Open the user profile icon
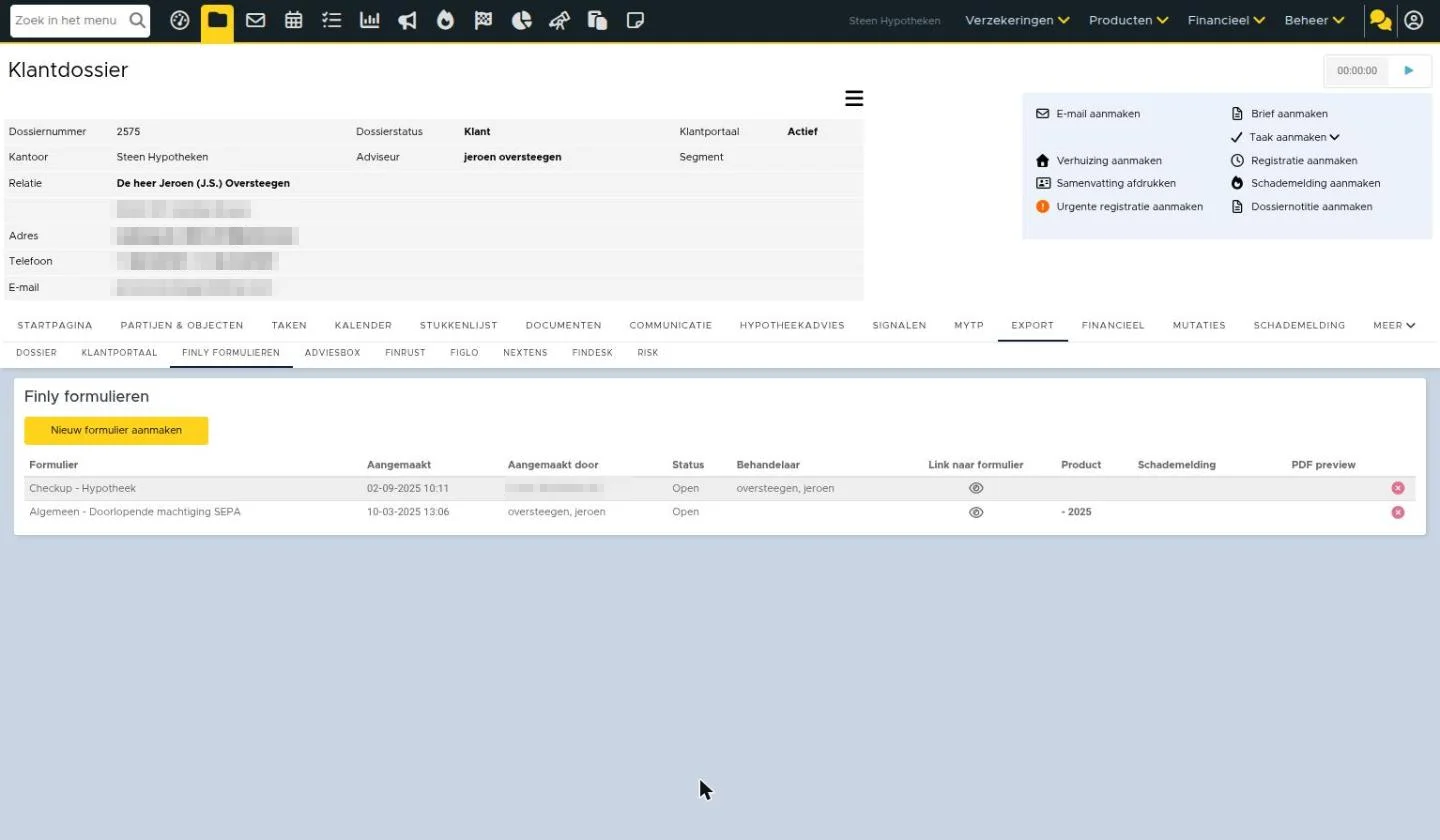 (x=1413, y=20)
